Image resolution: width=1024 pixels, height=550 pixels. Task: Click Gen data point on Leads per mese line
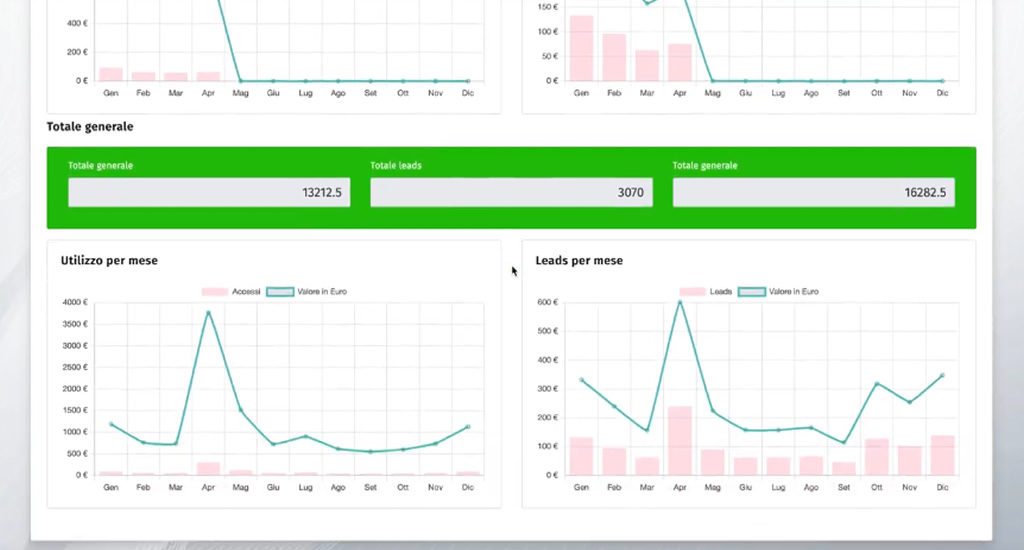581,380
